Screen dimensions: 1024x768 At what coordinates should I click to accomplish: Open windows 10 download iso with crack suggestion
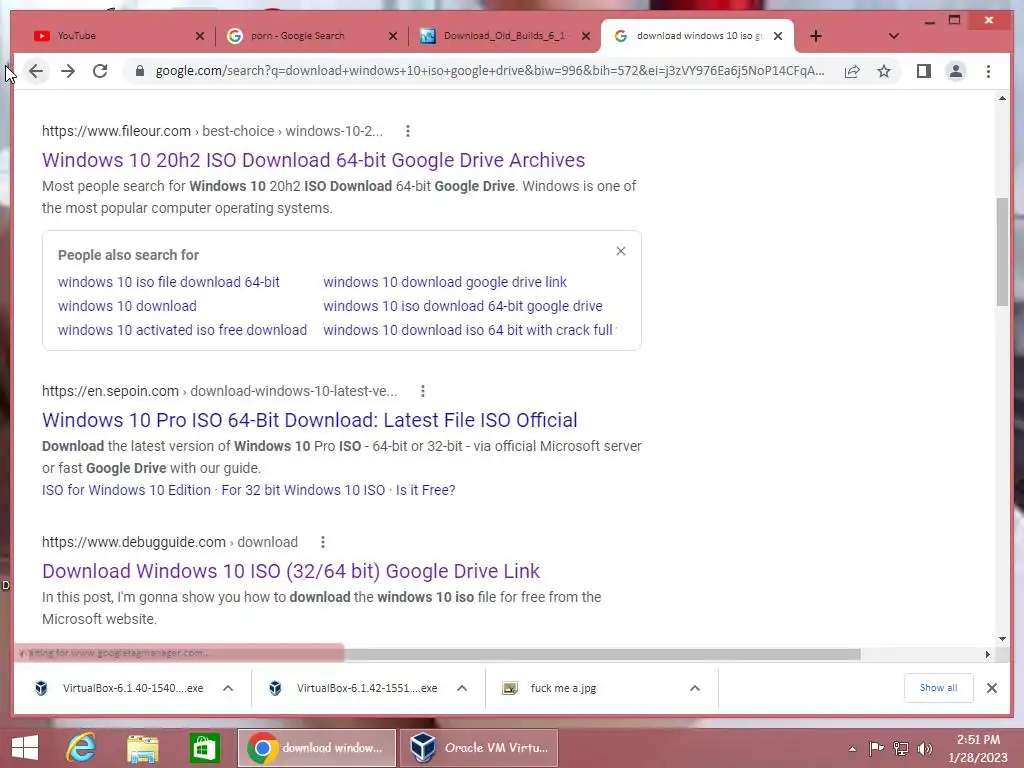tap(468, 330)
